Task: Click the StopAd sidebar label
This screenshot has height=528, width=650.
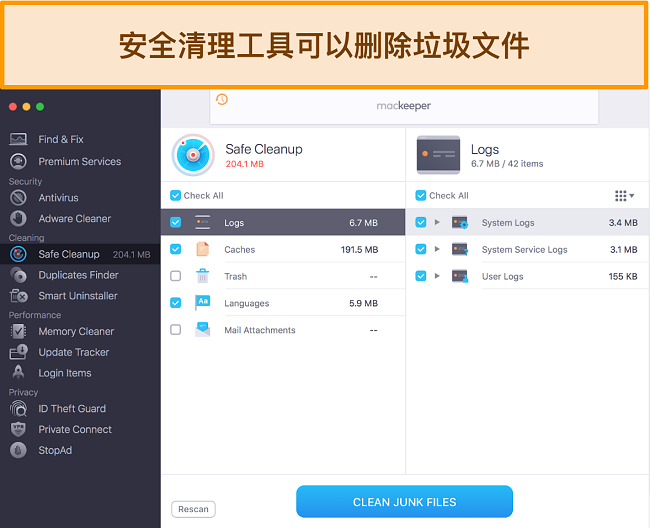Action: 55,450
